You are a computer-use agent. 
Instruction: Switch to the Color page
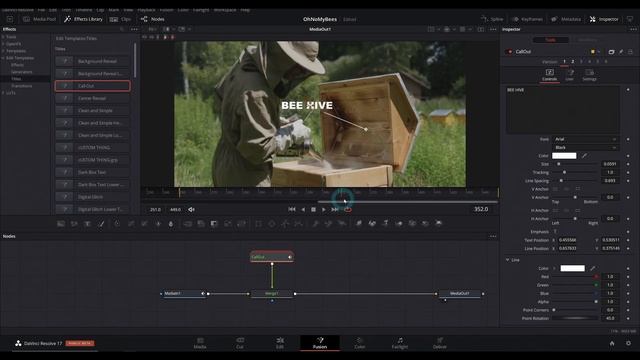pos(359,343)
